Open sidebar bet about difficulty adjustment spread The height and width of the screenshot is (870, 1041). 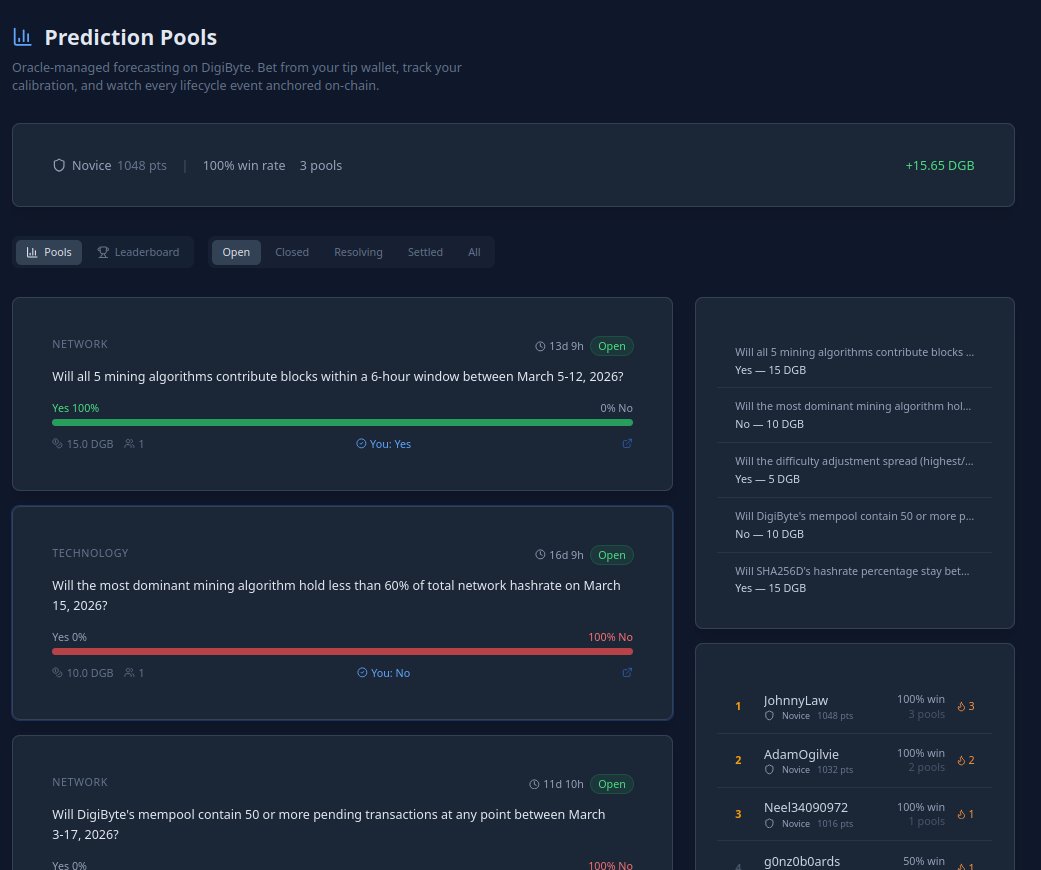pyautogui.click(x=854, y=470)
